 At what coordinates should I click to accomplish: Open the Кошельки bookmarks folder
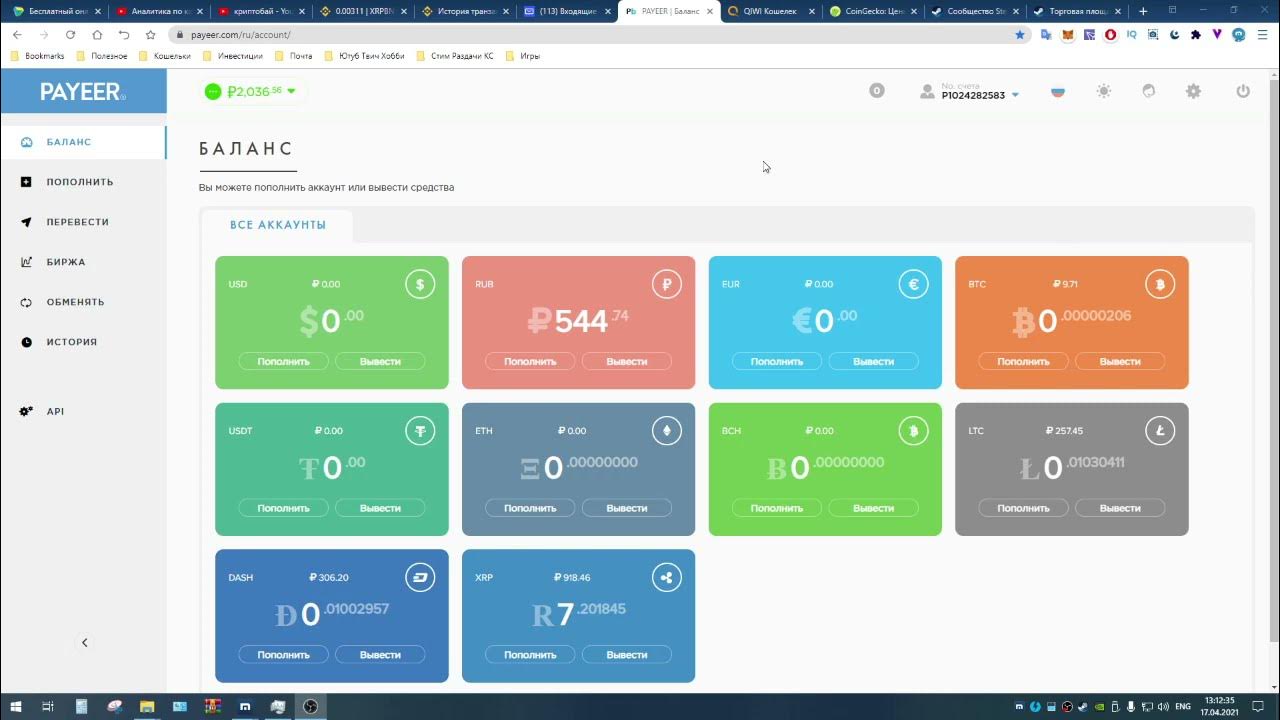click(165, 56)
